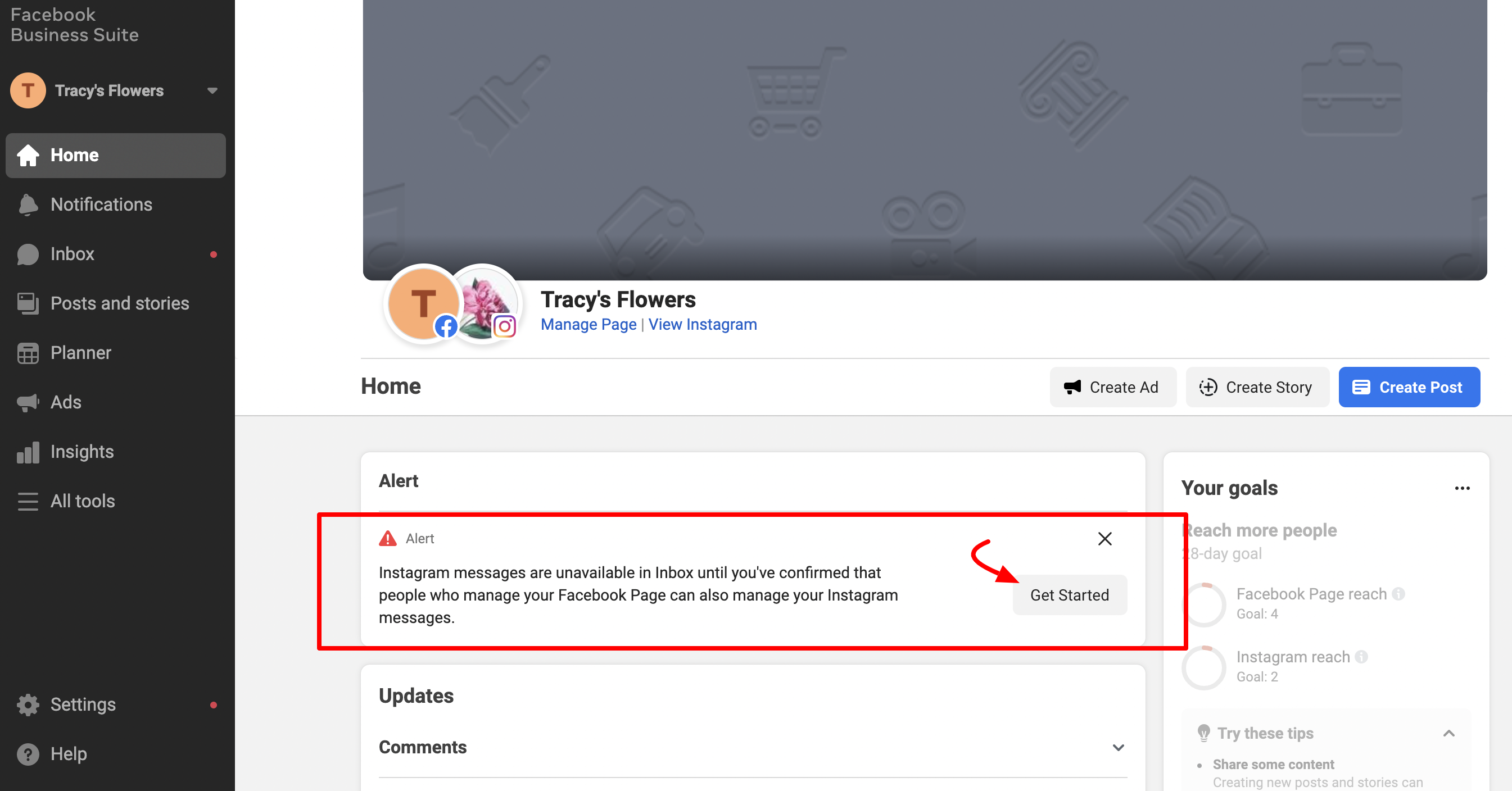This screenshot has width=1512, height=791.
Task: Open the Inbox chat bubble icon
Action: click(x=28, y=254)
